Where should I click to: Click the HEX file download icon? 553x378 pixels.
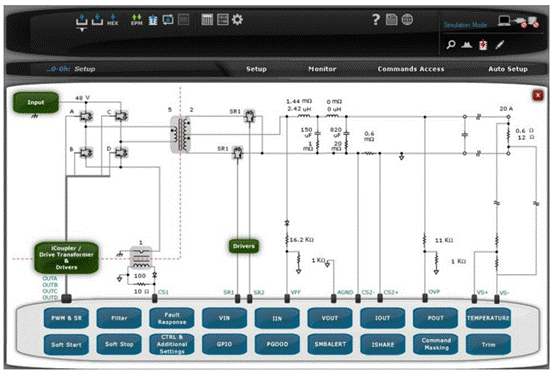click(x=113, y=20)
